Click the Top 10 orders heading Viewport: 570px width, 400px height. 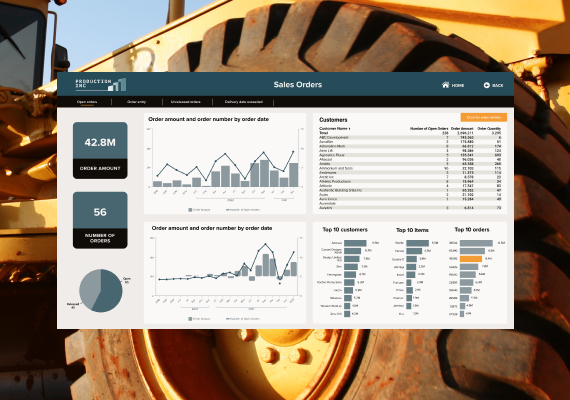coord(472,230)
